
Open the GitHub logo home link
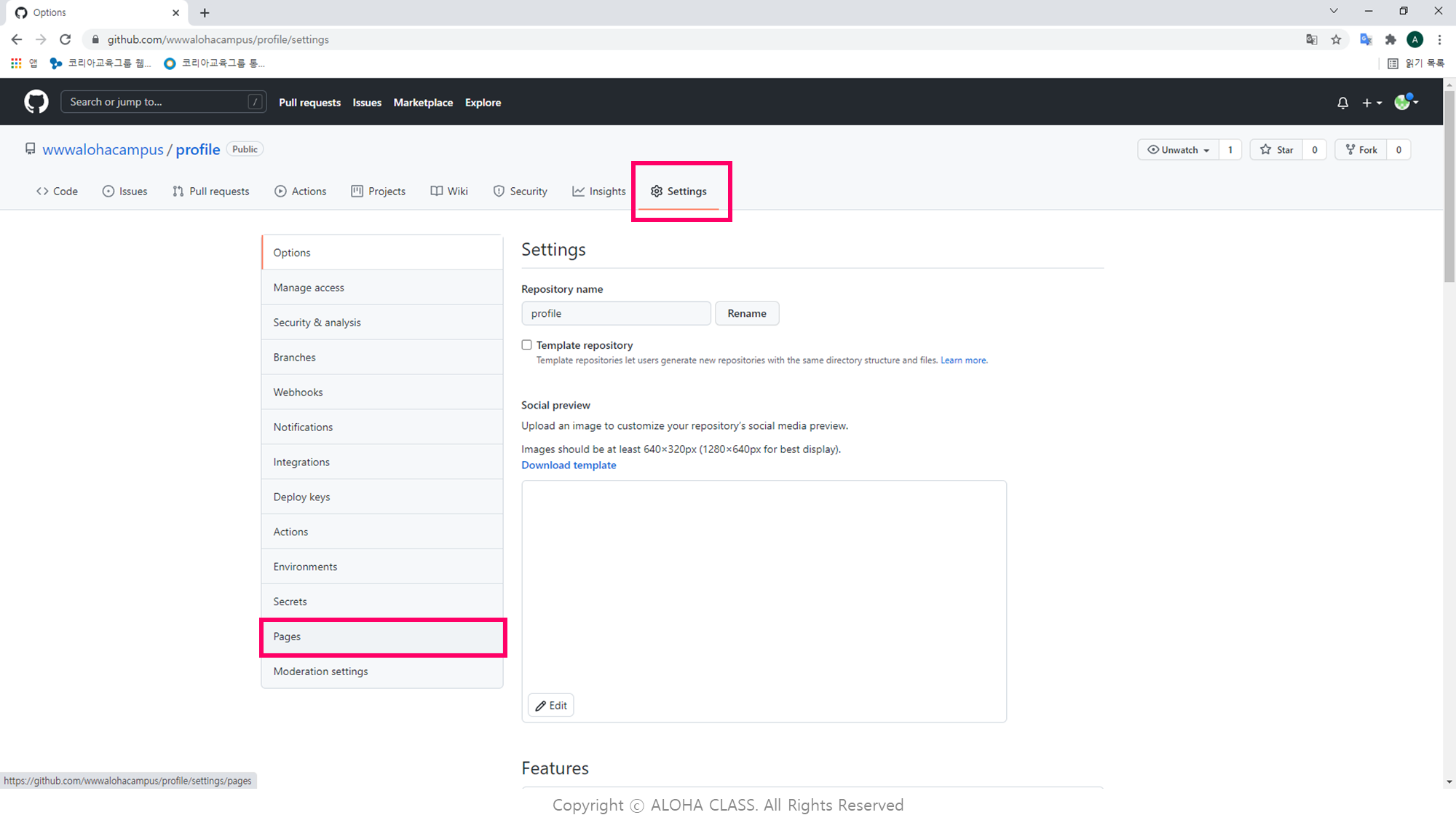(x=36, y=102)
